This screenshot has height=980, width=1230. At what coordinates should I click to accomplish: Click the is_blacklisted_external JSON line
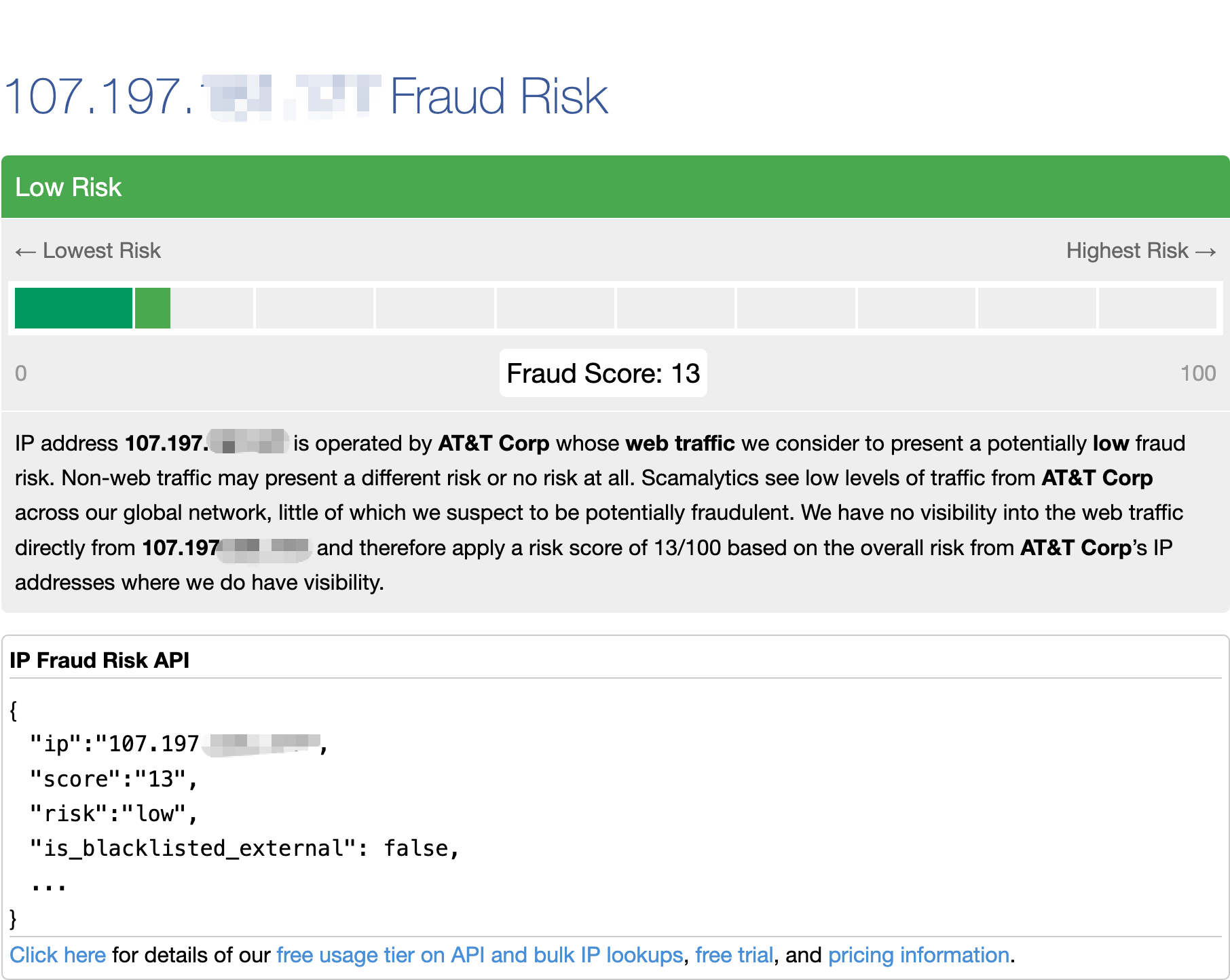244,848
